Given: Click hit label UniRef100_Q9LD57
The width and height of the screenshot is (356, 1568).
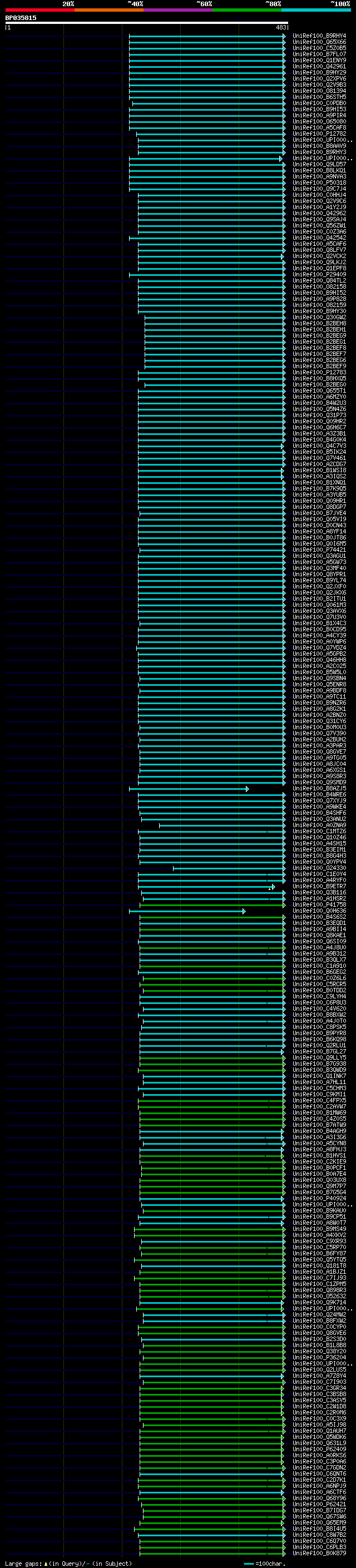Looking at the screenshot, I should pyautogui.click(x=319, y=164).
